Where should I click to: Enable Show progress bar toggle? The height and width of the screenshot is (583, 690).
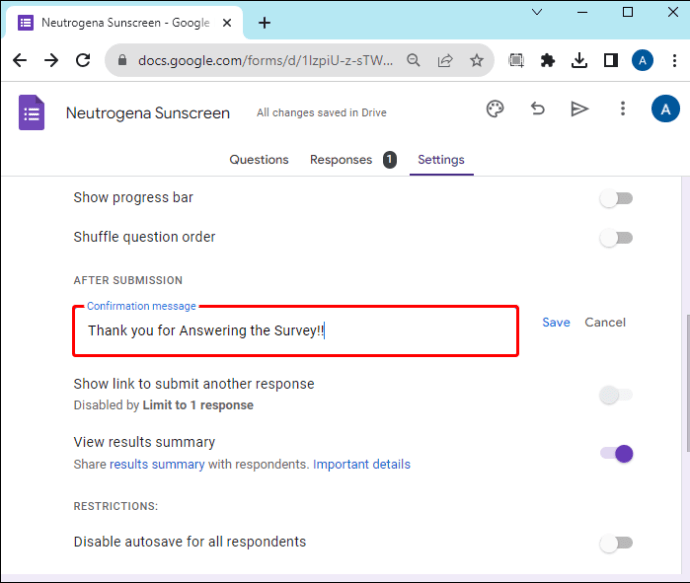[616, 198]
